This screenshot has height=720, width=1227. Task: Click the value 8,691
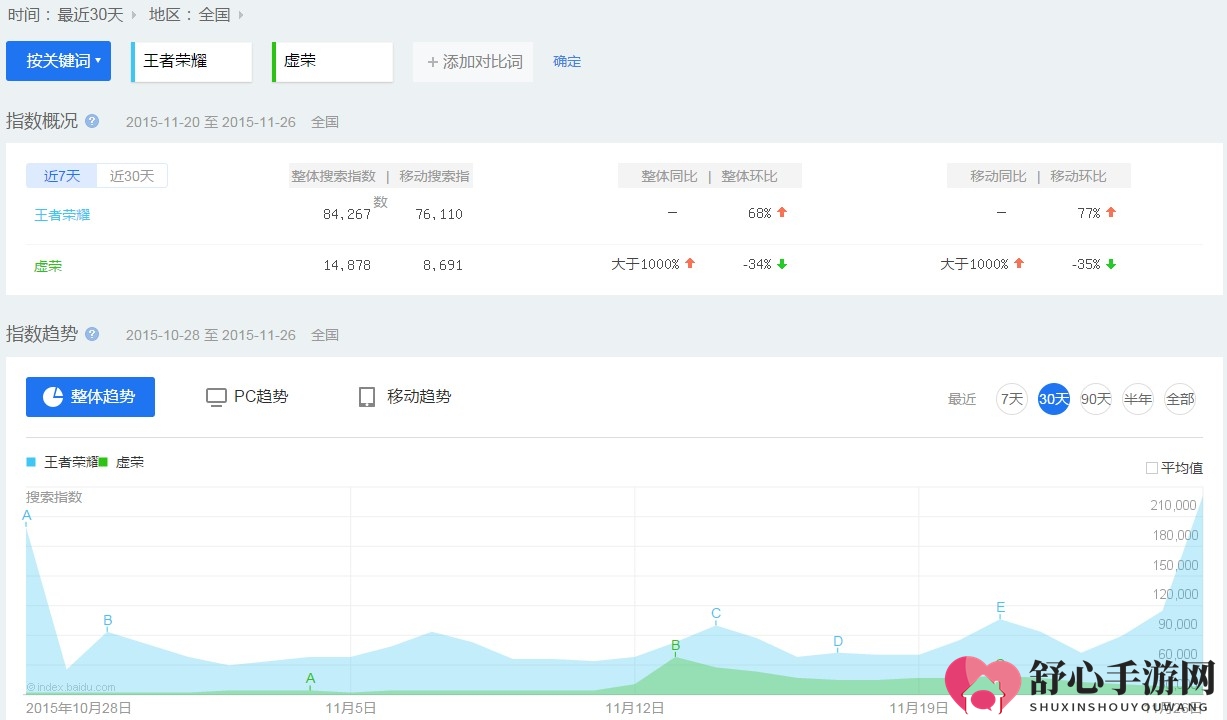[443, 265]
